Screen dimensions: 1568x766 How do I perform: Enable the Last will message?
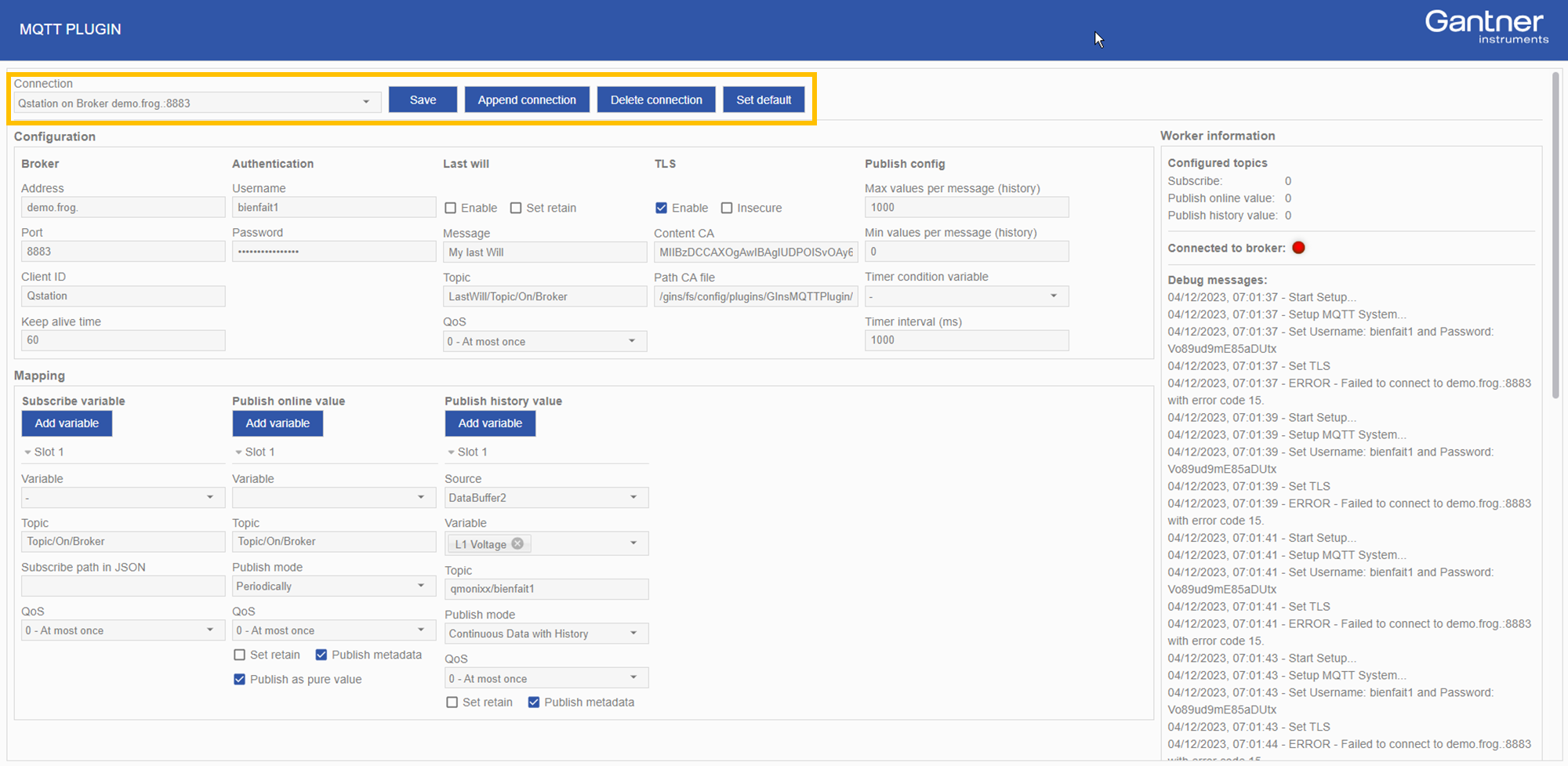click(451, 207)
